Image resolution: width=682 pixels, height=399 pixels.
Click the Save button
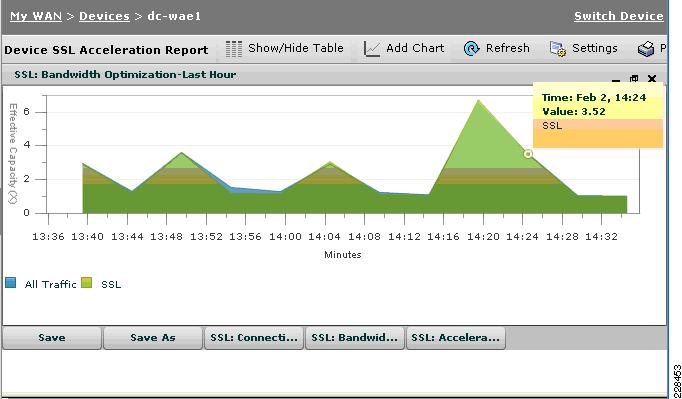tap(52, 338)
